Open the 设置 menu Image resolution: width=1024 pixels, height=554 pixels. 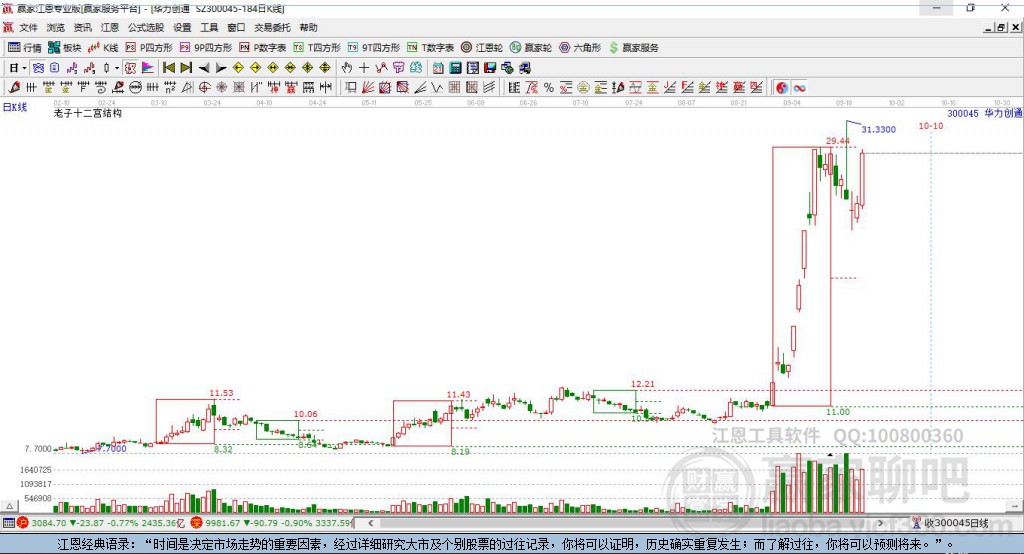coord(182,27)
